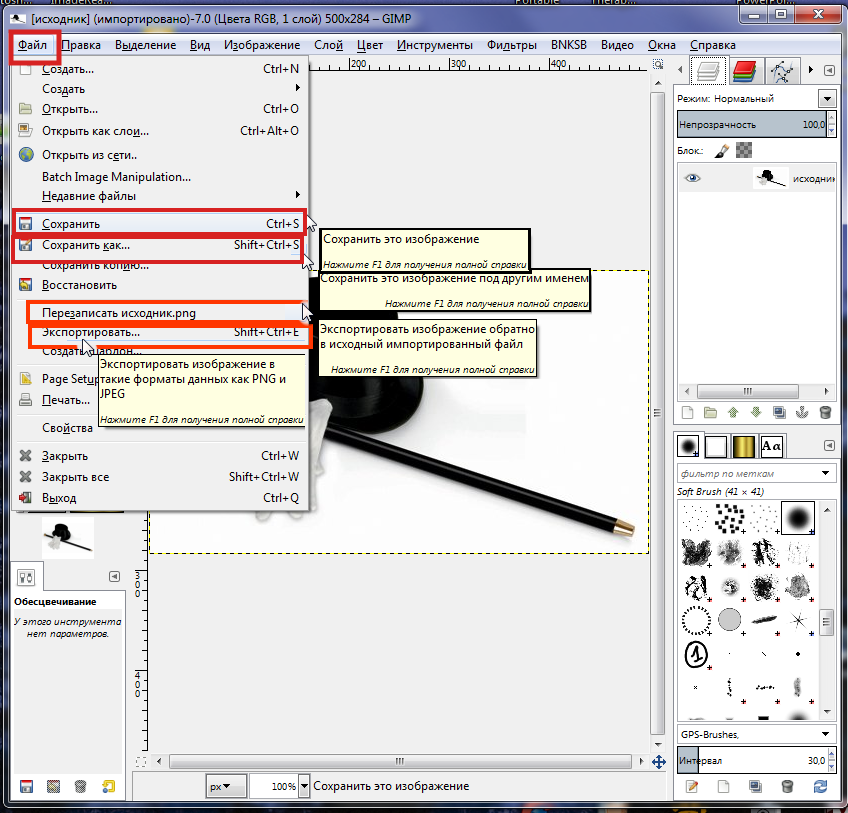Click the duplicate layer icon
The height and width of the screenshot is (813, 848).
(x=780, y=412)
